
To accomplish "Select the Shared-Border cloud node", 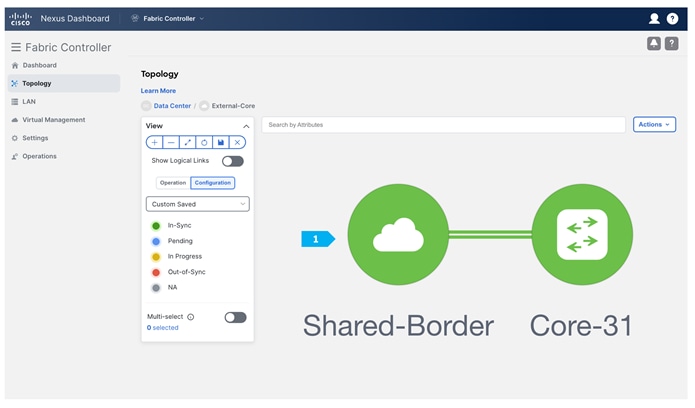I will point(398,235).
